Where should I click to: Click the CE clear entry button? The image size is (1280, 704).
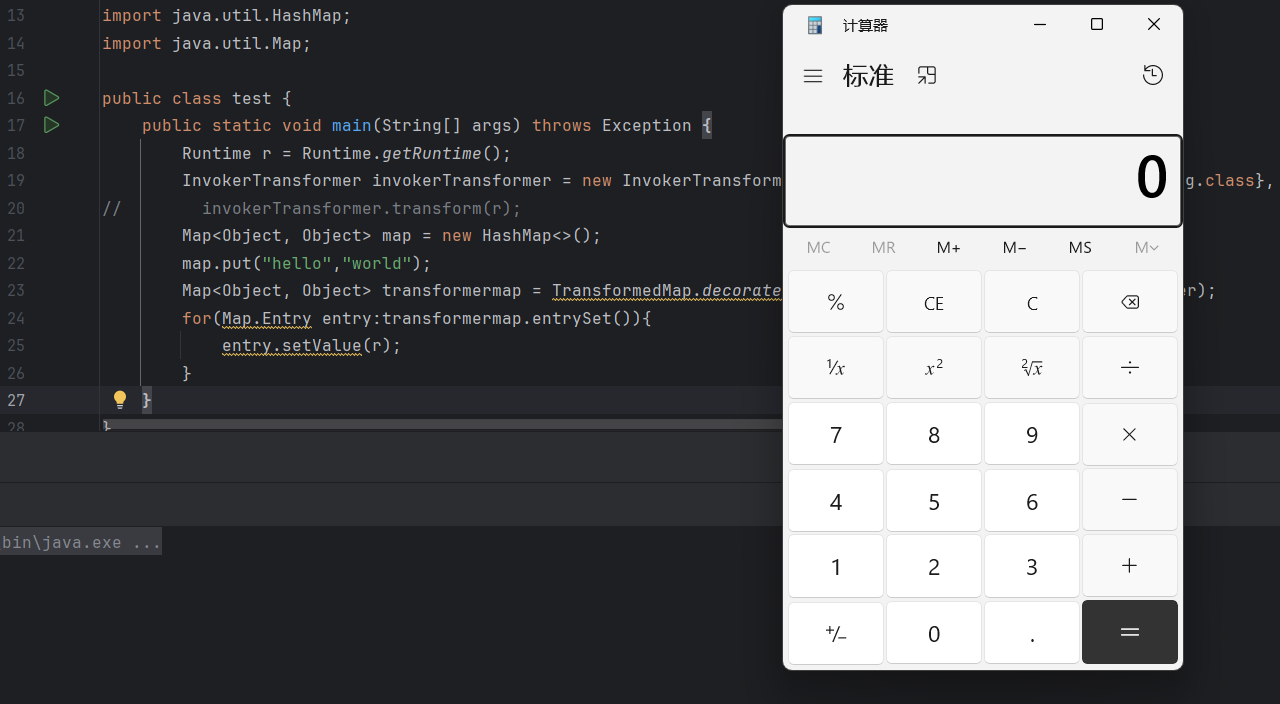[x=934, y=303]
